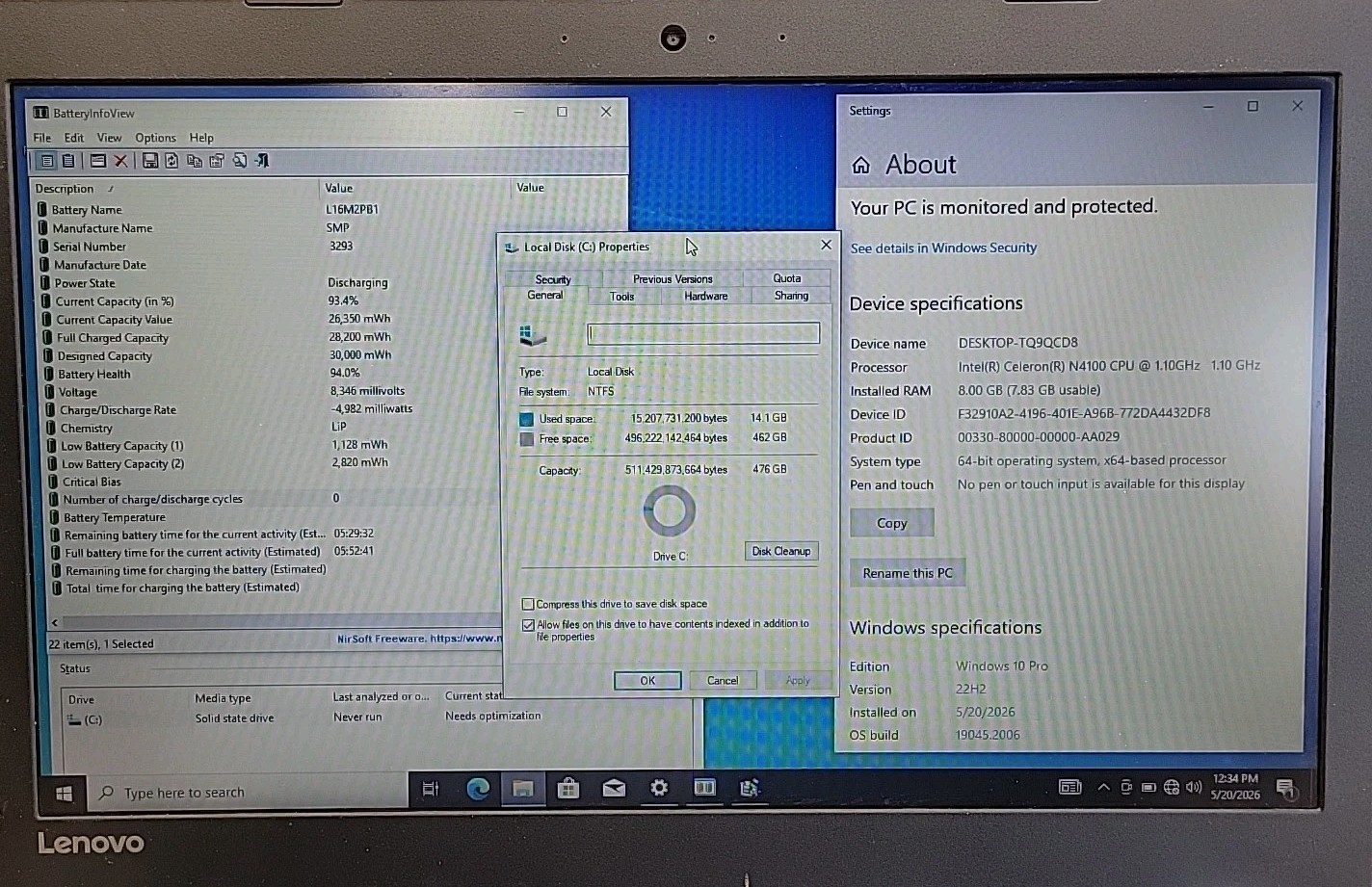Switch to BatteryInfoView taskbar icon

704,788
